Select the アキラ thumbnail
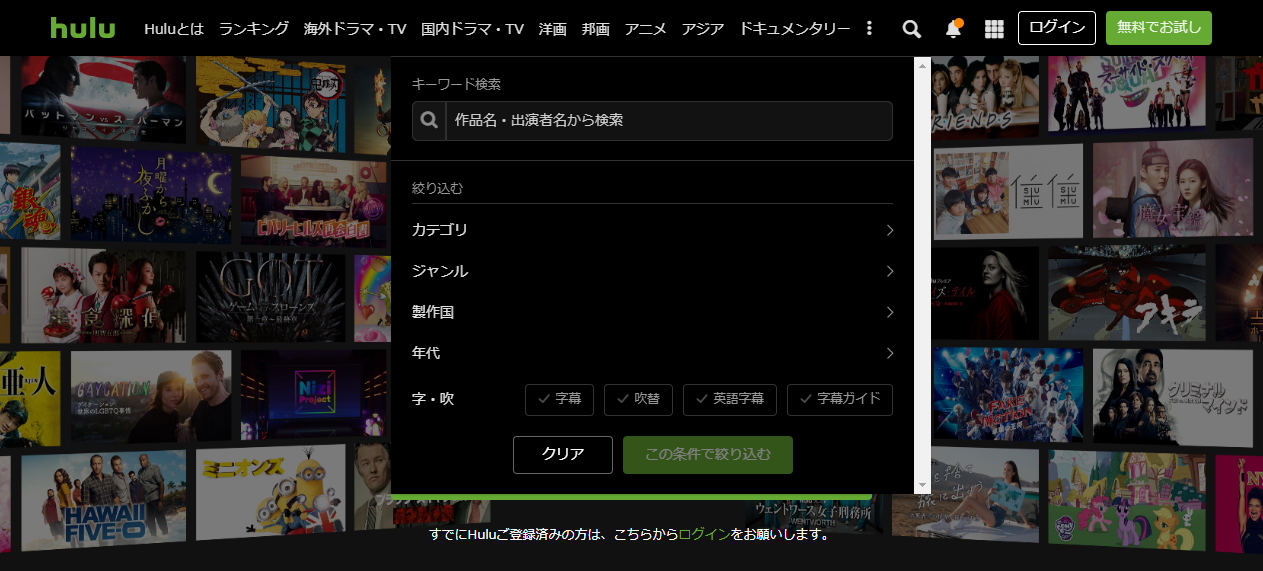 pyautogui.click(x=1128, y=292)
